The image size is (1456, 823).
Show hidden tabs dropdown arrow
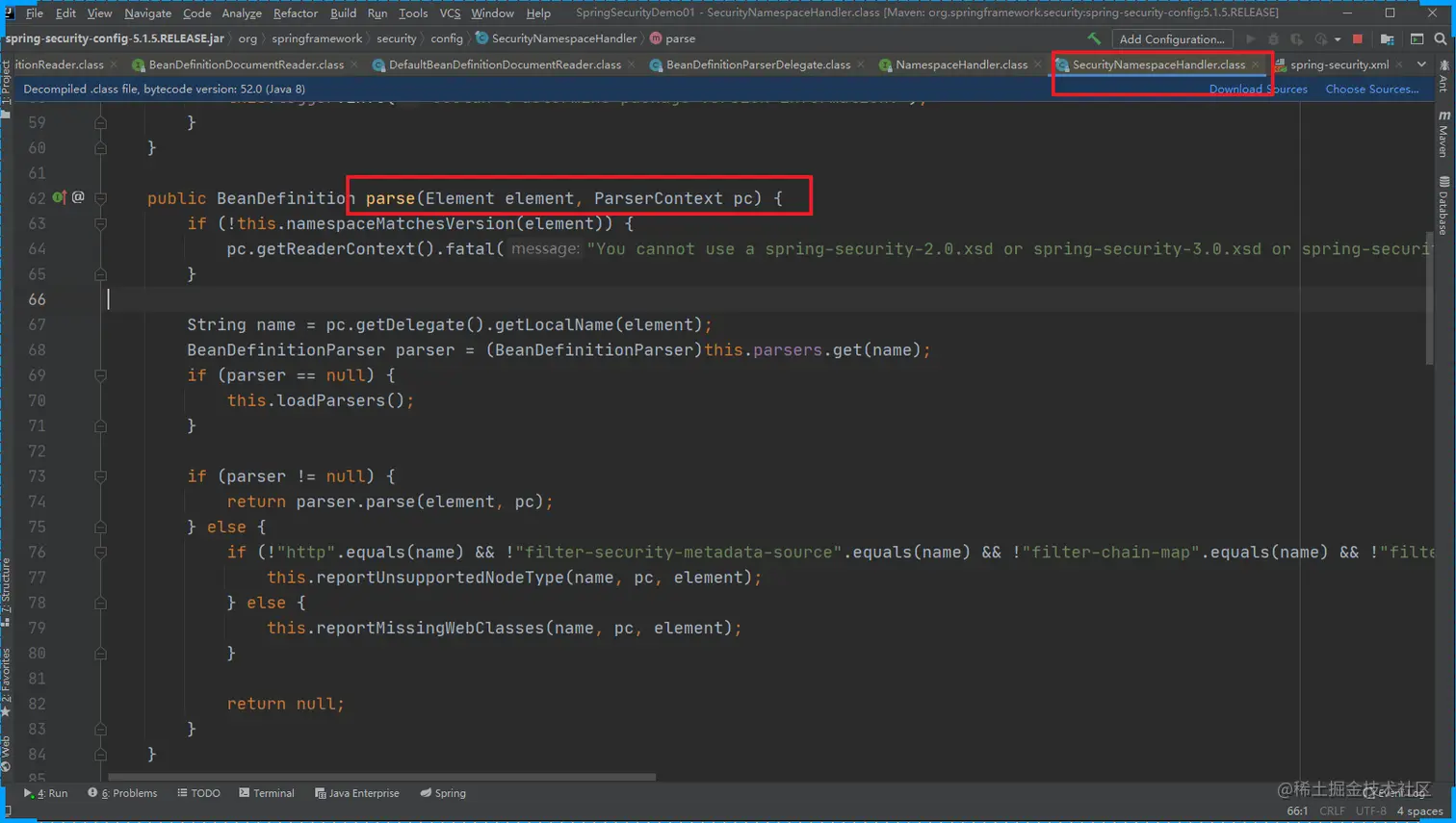coord(1421,64)
